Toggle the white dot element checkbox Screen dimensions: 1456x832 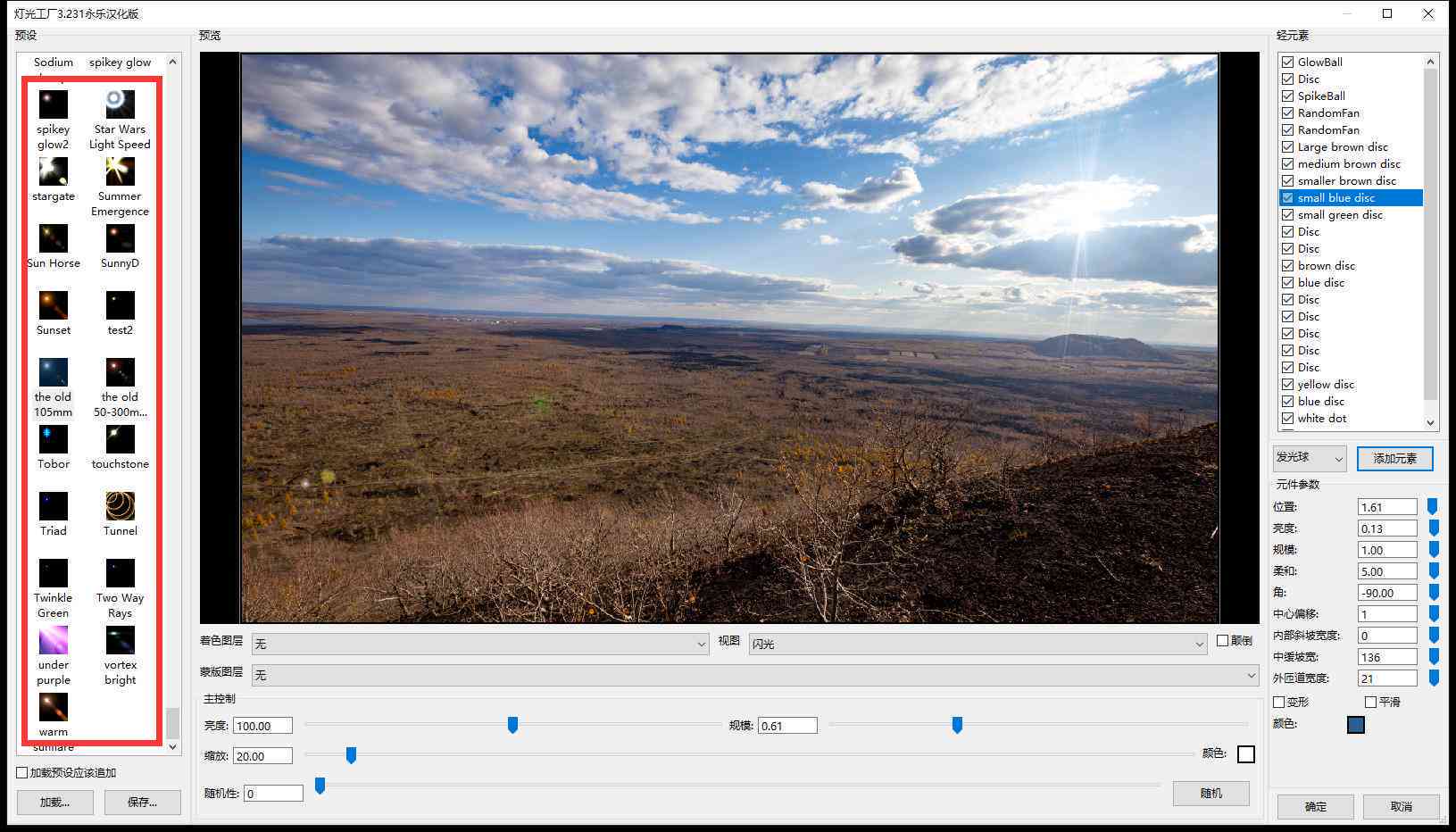tap(1287, 418)
